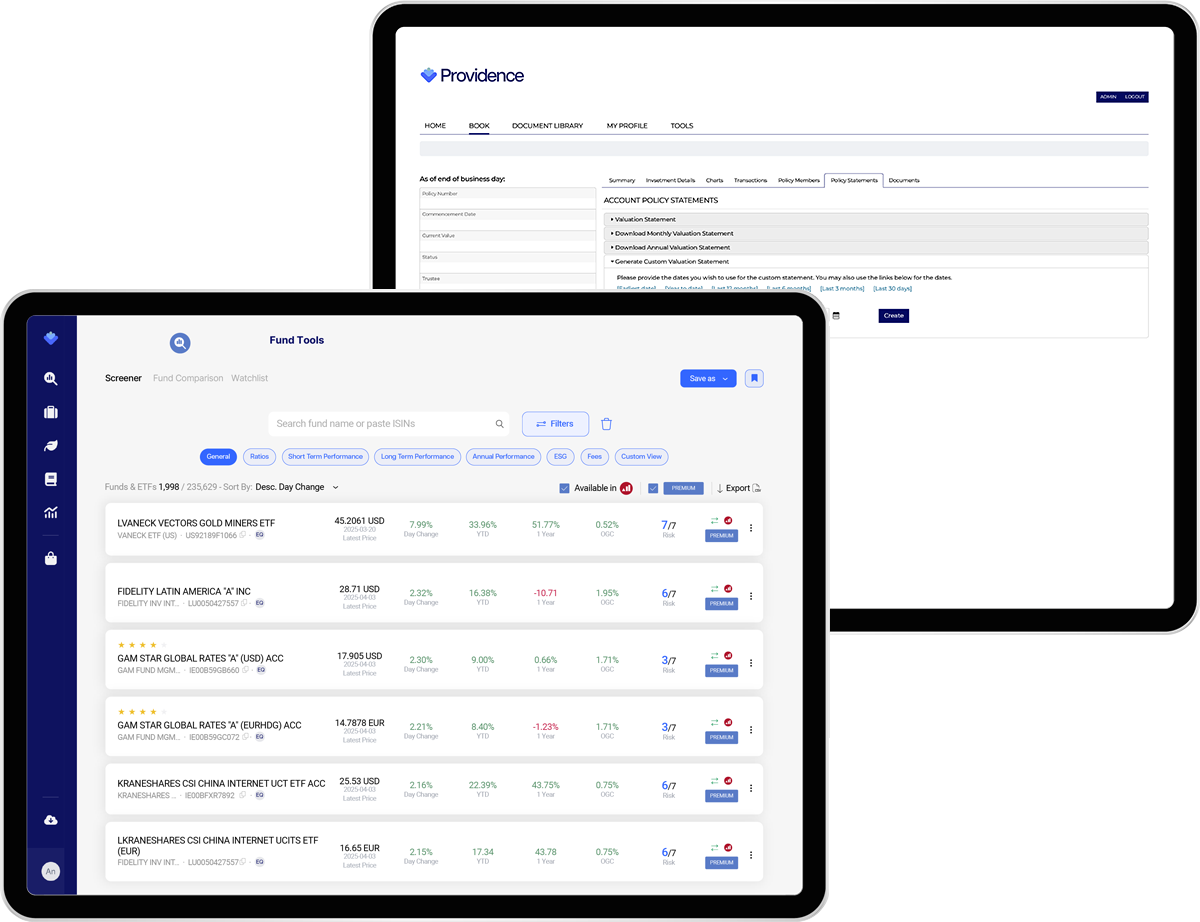Switch to Fund Comparison tab
This screenshot has width=1200, height=922.
187,378
